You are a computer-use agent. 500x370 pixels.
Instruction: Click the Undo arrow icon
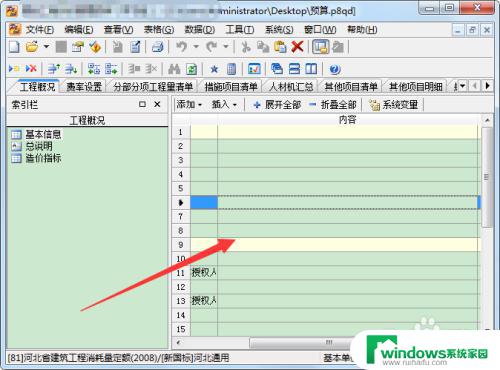(x=182, y=47)
